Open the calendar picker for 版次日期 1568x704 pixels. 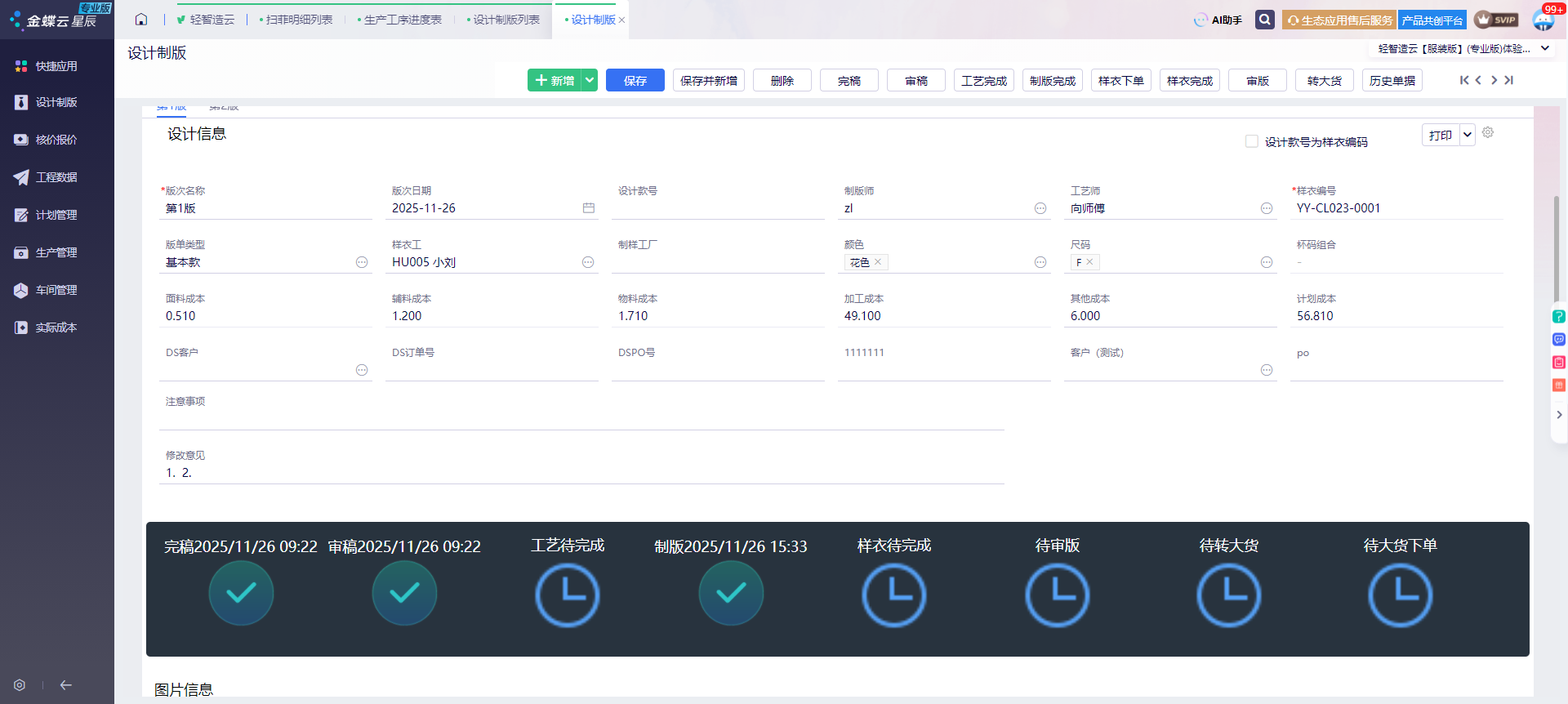pyautogui.click(x=588, y=208)
